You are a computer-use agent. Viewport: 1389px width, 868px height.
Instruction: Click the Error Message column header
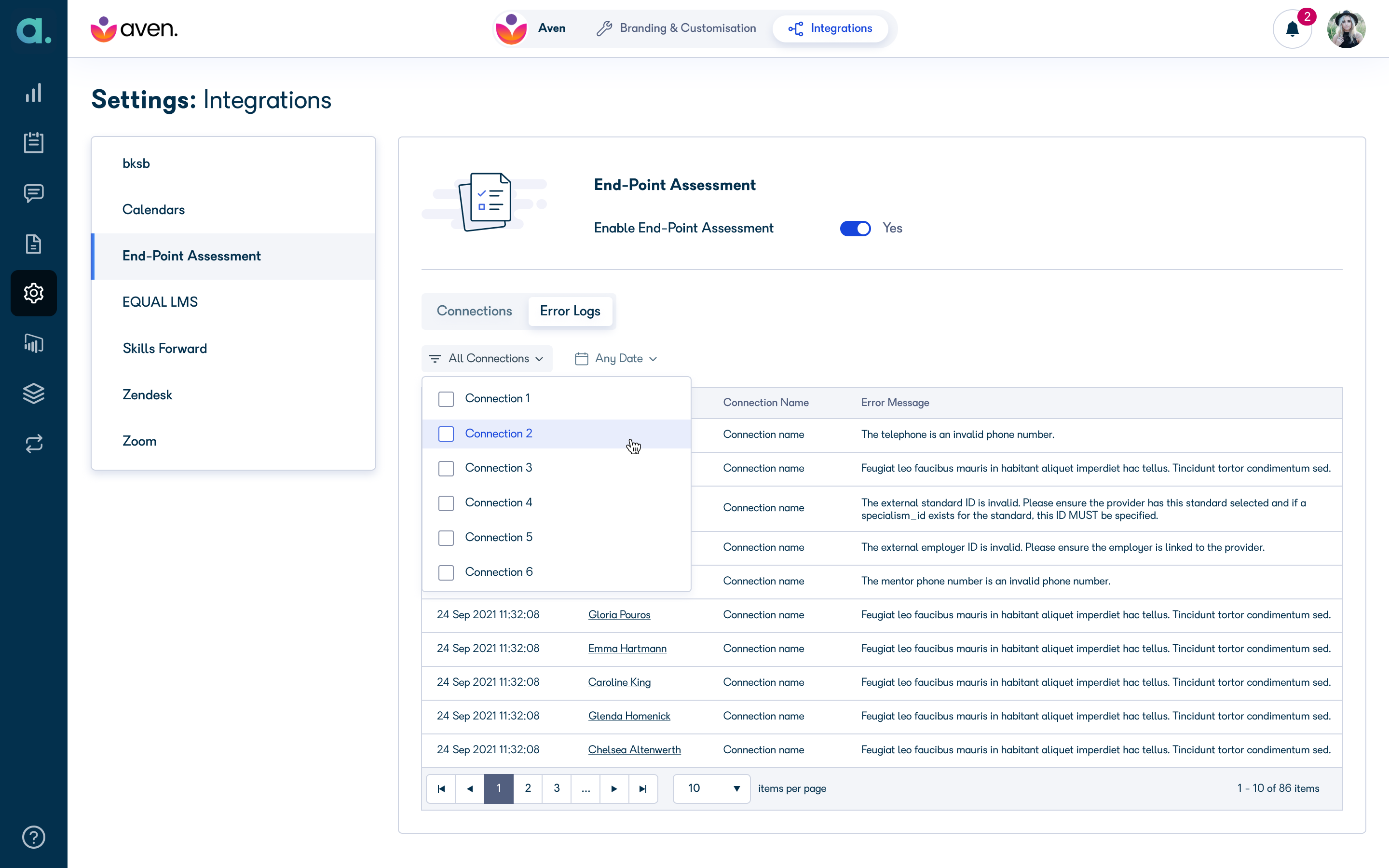(895, 403)
